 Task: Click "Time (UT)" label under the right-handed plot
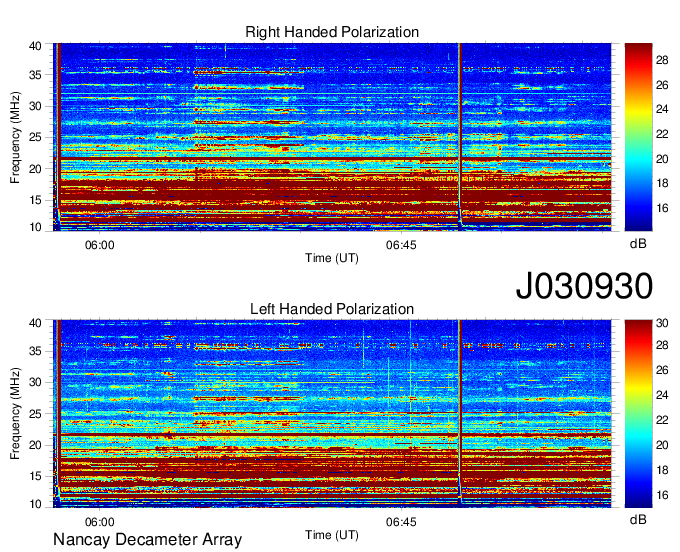point(332,258)
